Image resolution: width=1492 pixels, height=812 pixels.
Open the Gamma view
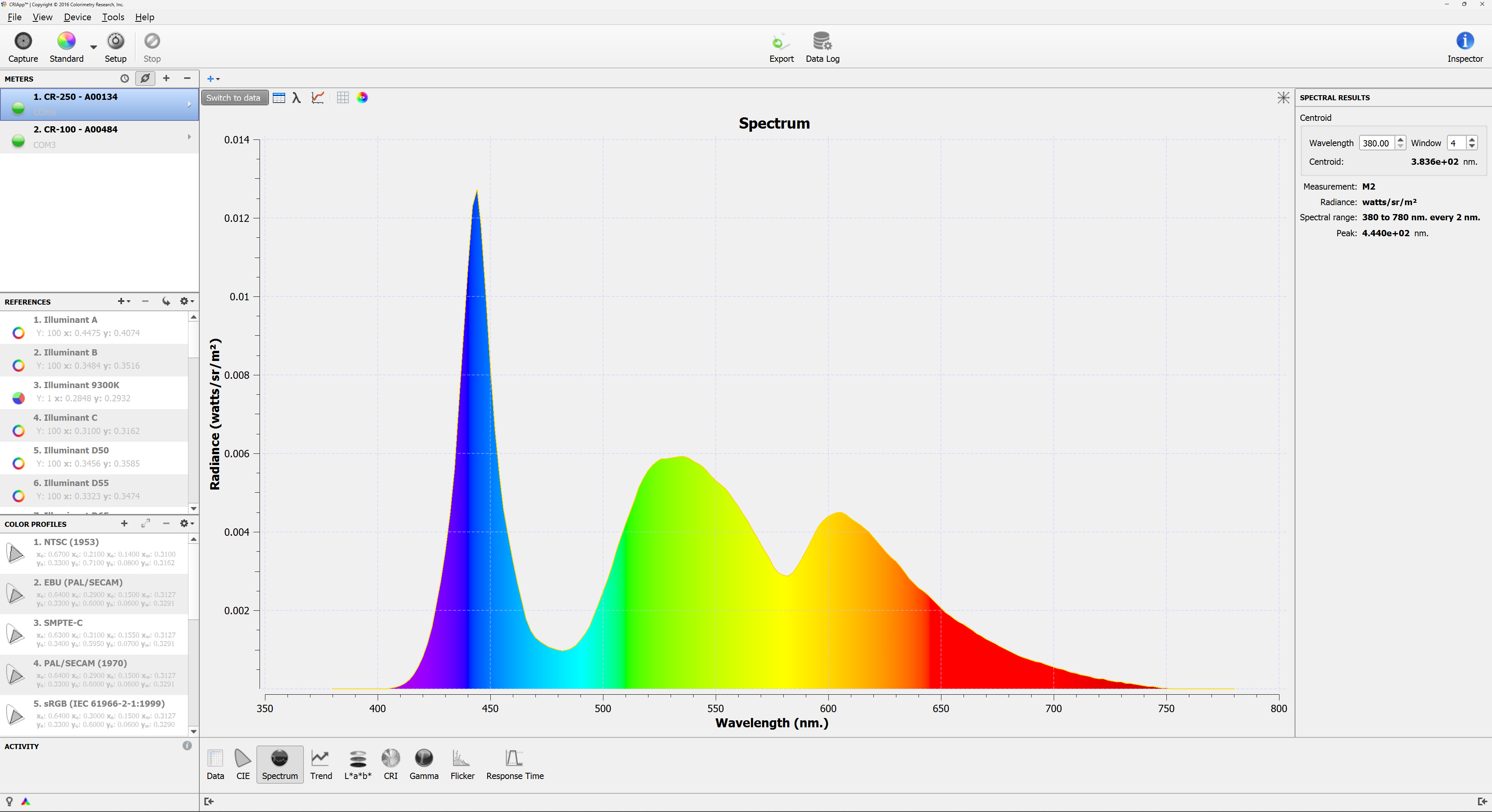point(424,764)
